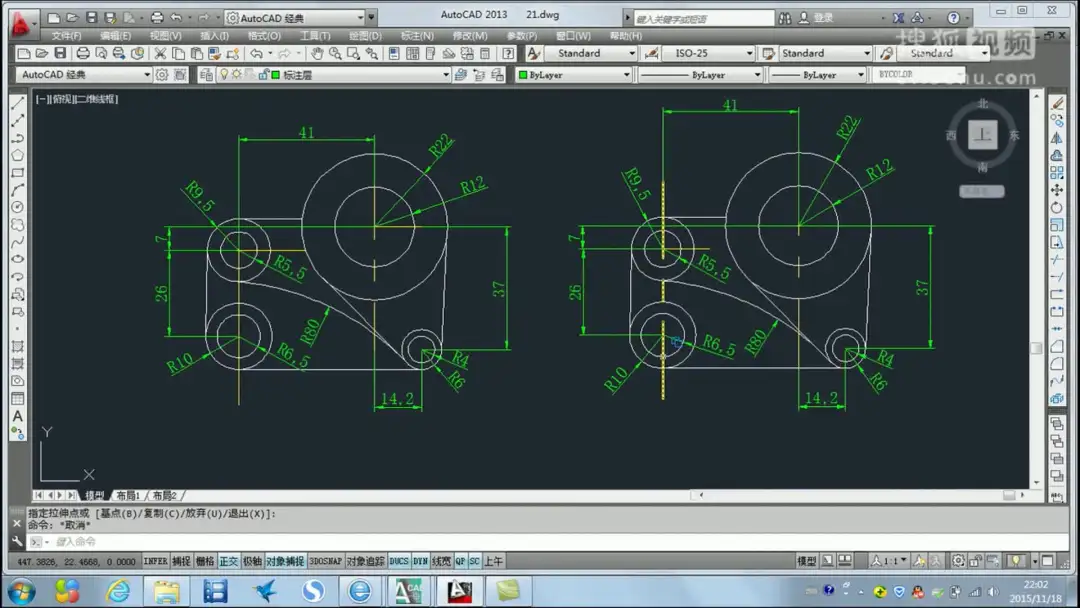Toggle 极轴 polar tracking
Screen dimensions: 1080x608
click(252, 561)
